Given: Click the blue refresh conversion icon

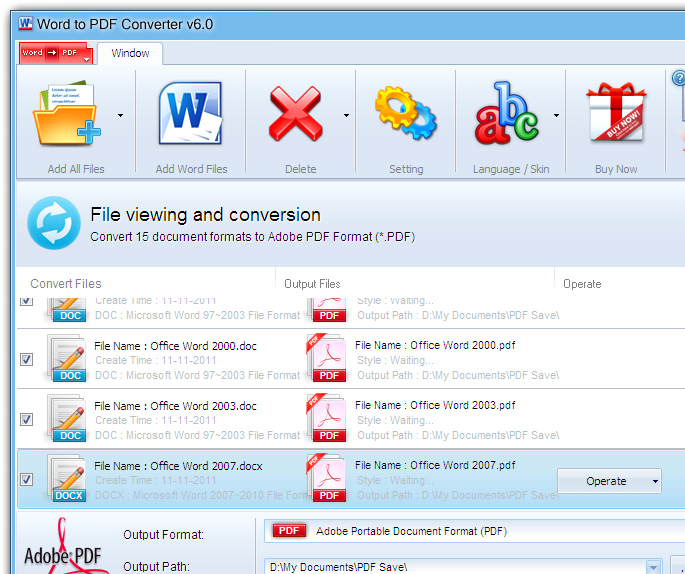Looking at the screenshot, I should pos(54,223).
